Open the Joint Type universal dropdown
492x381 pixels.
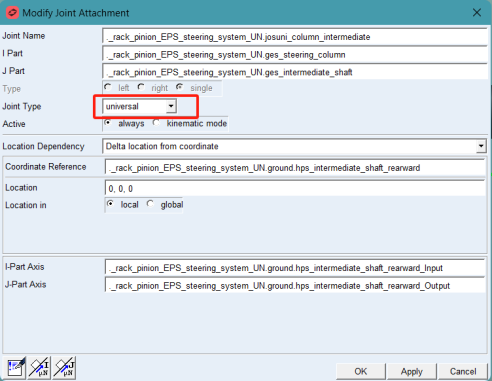click(x=139, y=106)
